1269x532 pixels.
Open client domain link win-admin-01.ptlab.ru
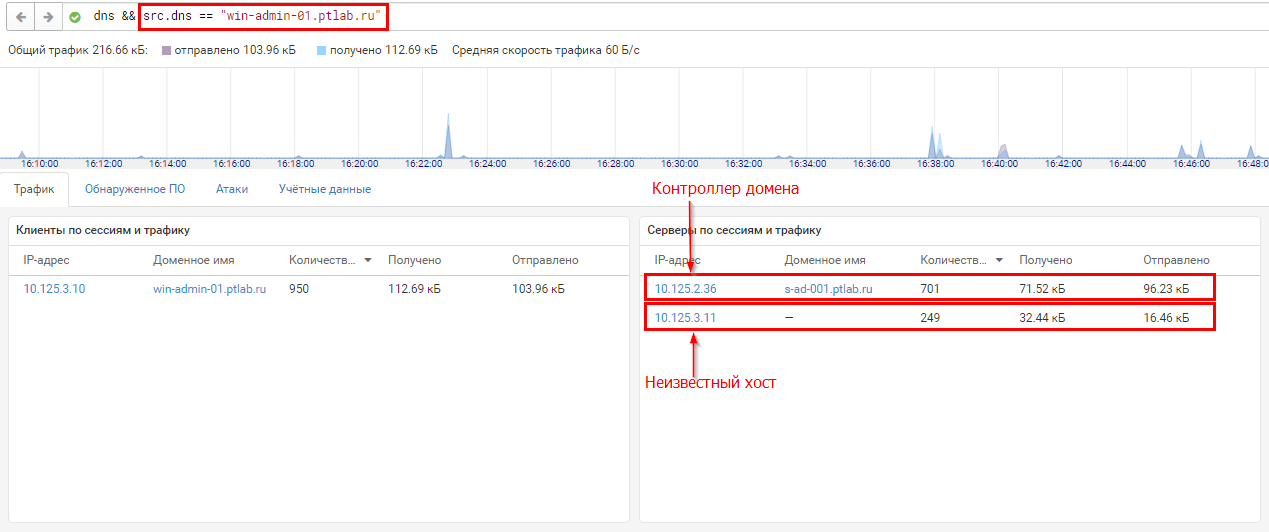(x=209, y=289)
